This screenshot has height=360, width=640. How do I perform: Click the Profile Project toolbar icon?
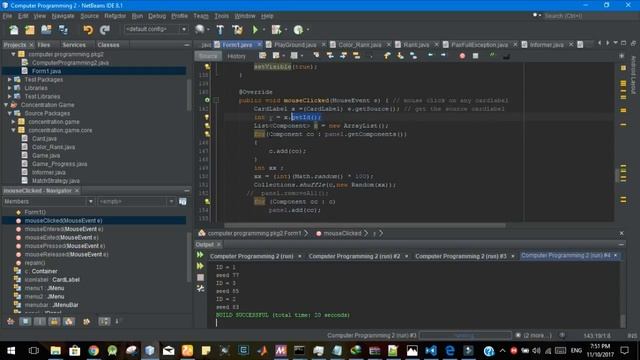click(x=298, y=30)
